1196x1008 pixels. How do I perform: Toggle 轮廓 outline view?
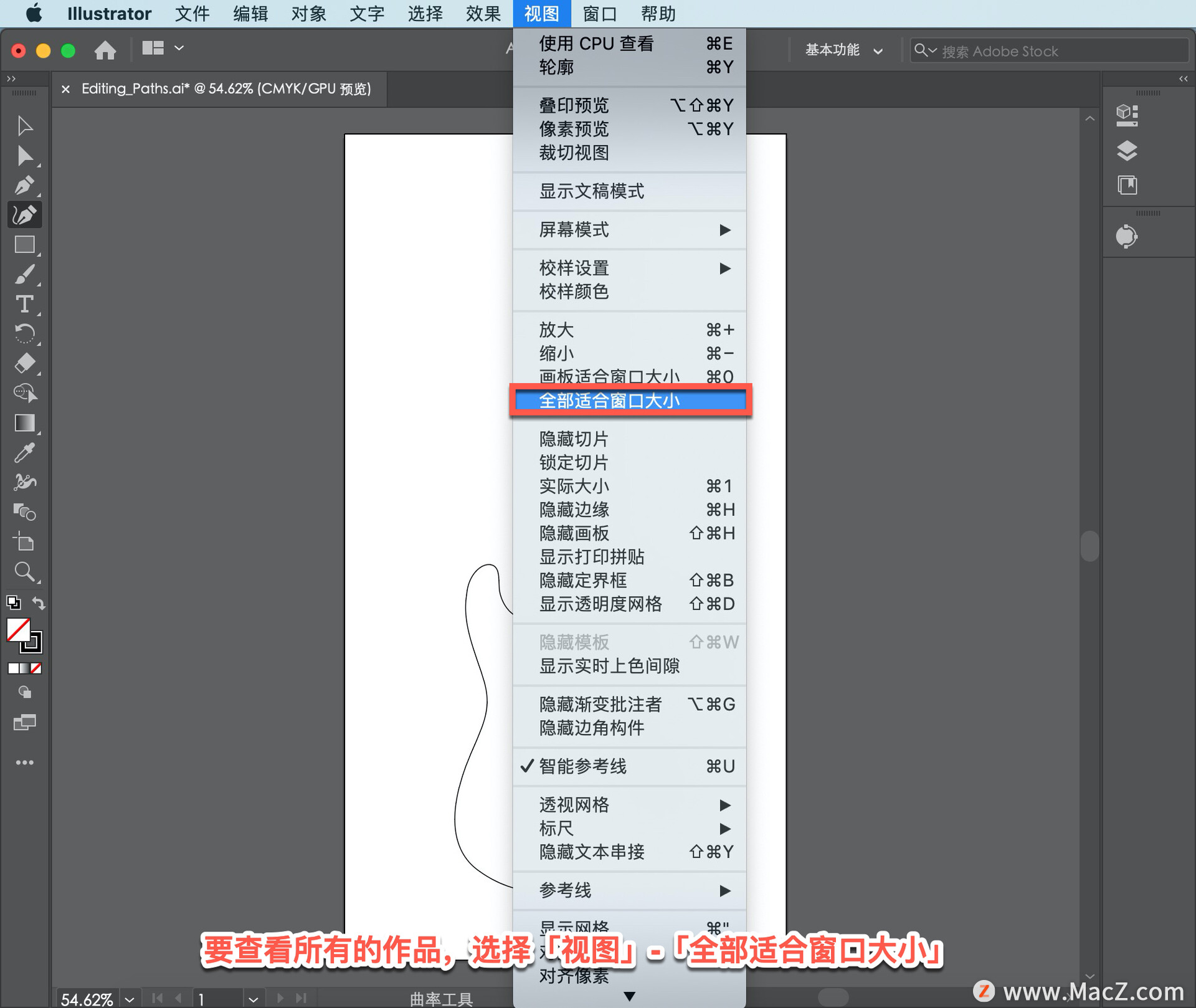[x=629, y=67]
